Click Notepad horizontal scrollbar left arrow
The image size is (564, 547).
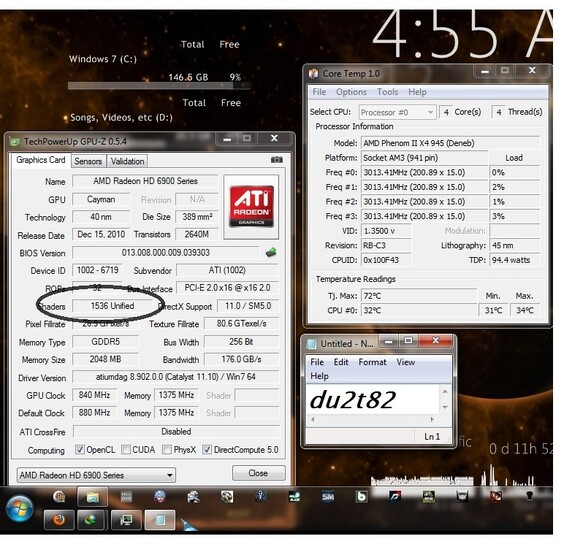pos(313,419)
